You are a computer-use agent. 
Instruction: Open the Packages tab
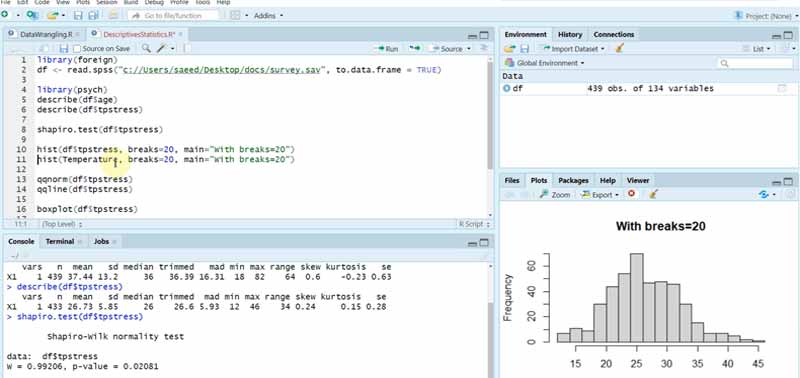point(573,180)
